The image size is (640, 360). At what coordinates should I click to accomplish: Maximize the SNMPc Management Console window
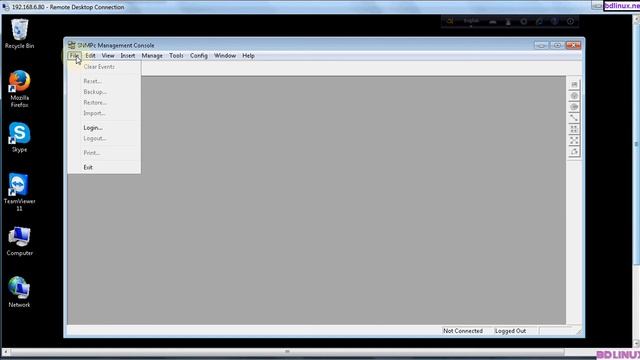[x=557, y=45]
